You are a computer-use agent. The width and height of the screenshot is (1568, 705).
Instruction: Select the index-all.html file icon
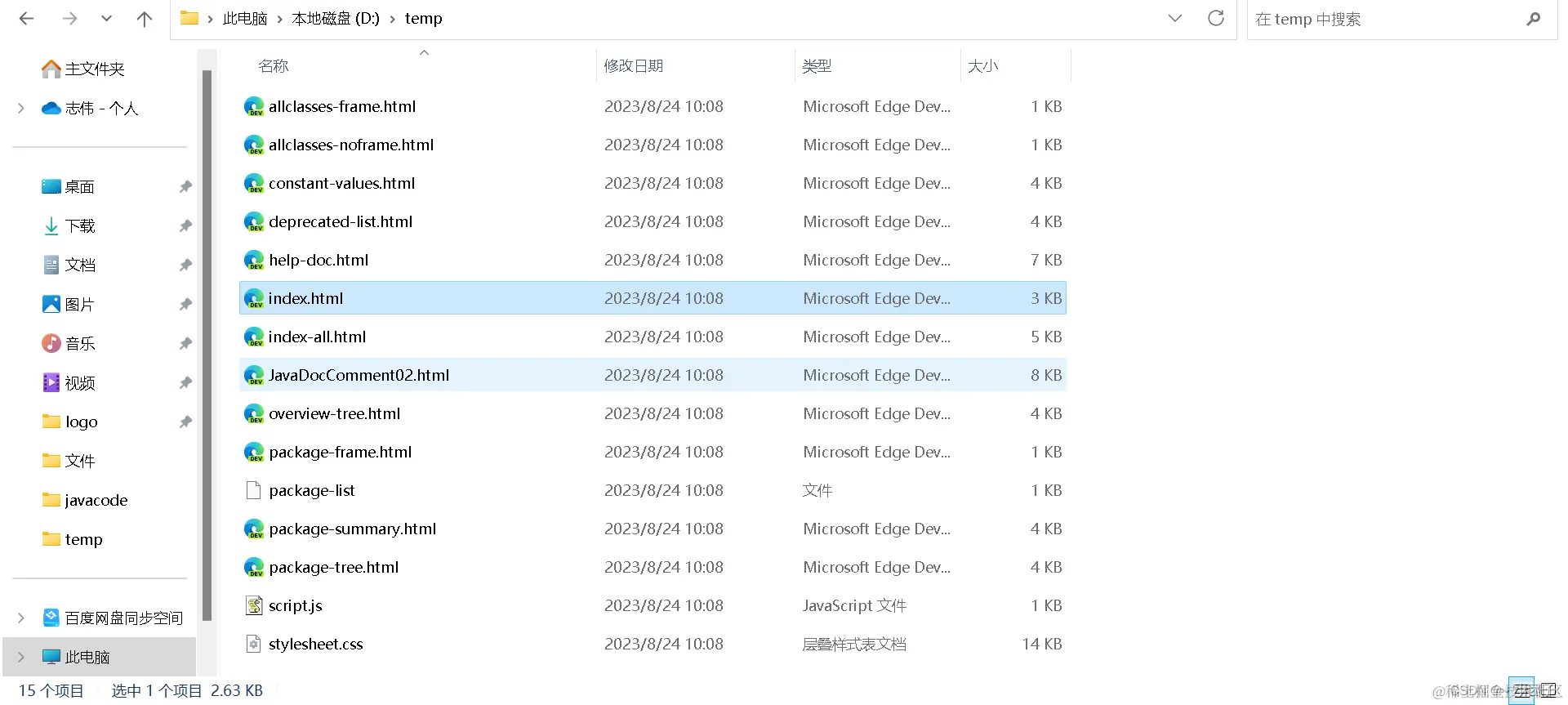point(254,337)
